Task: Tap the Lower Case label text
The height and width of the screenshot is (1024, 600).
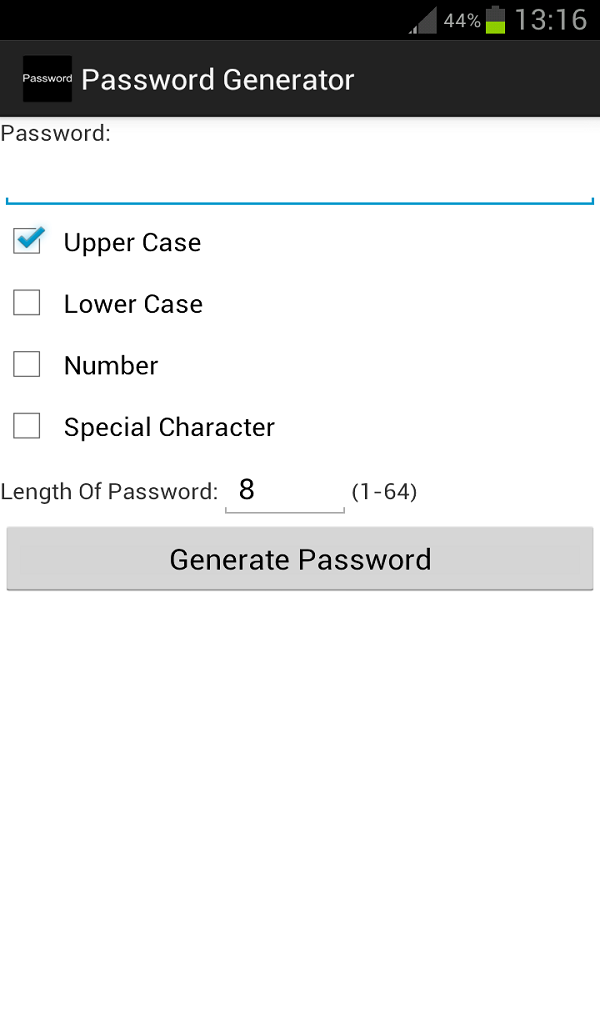Action: [x=133, y=304]
